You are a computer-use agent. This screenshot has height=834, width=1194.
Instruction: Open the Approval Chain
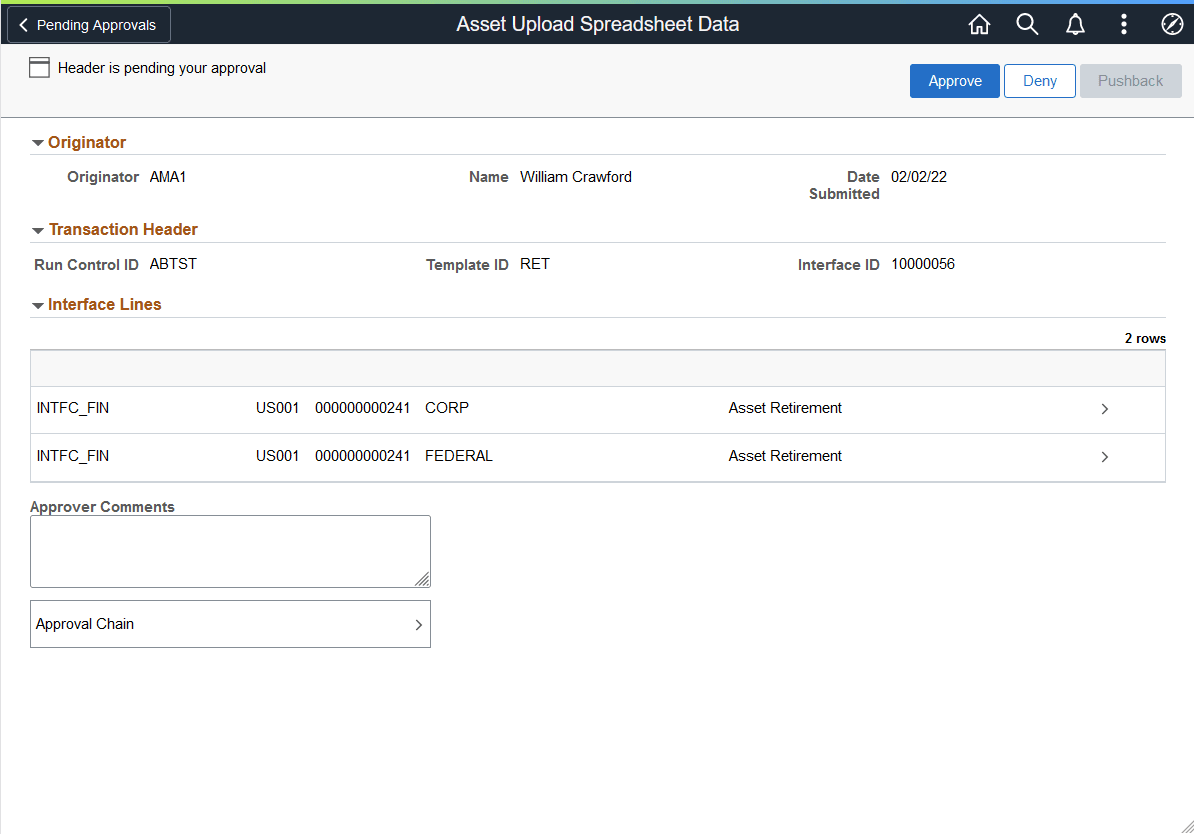click(230, 623)
